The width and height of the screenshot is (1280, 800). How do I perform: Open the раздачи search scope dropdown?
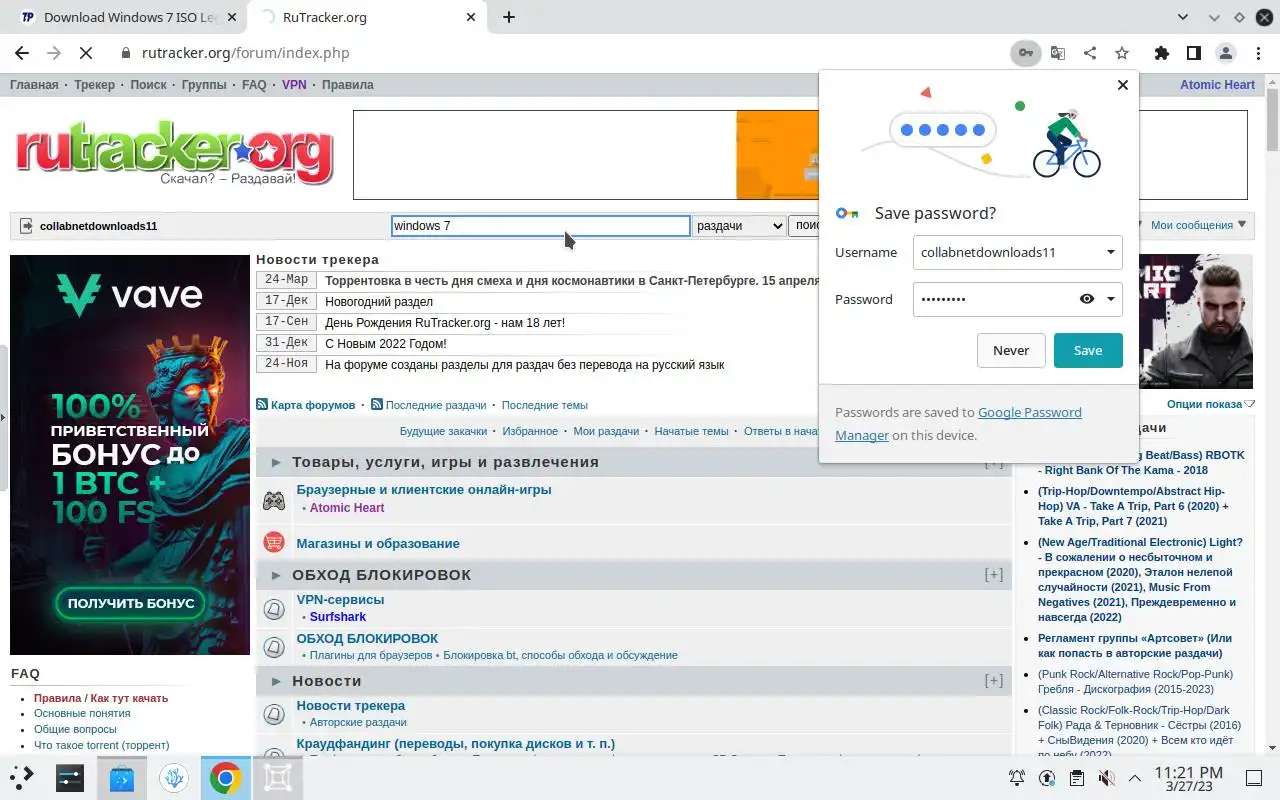(739, 226)
